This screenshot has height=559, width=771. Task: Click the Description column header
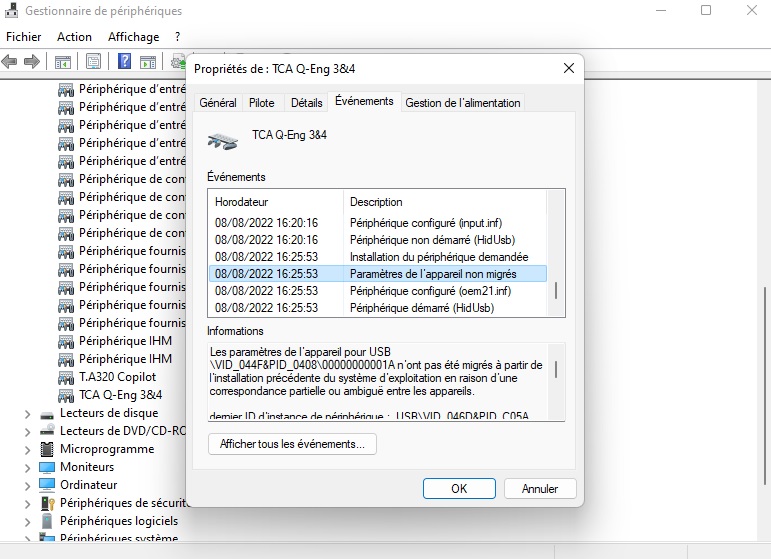[x=445, y=202]
